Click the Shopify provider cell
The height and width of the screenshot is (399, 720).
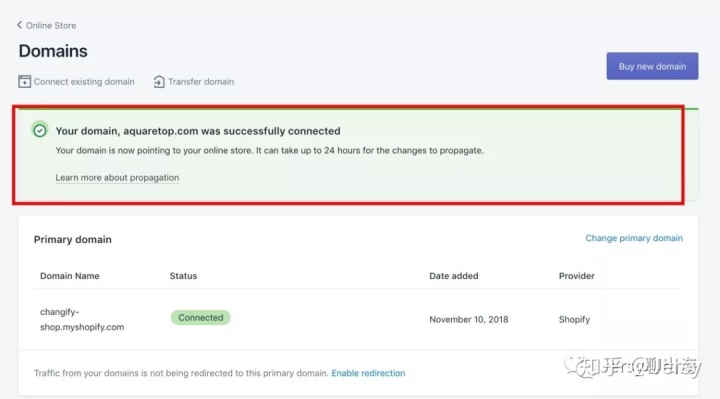pos(574,320)
